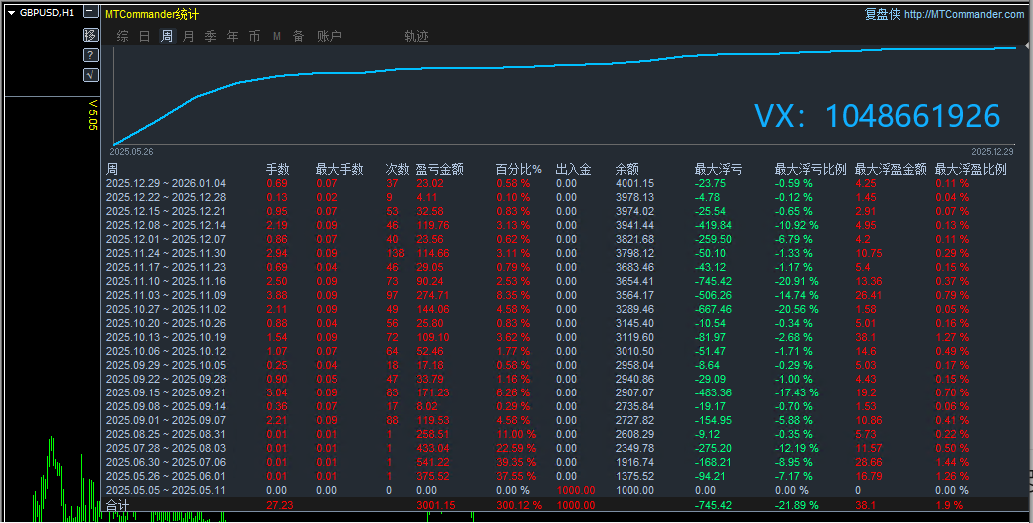Expand the GBPUSD,H1 dropdown triangle
The height and width of the screenshot is (523, 1033).
point(11,13)
